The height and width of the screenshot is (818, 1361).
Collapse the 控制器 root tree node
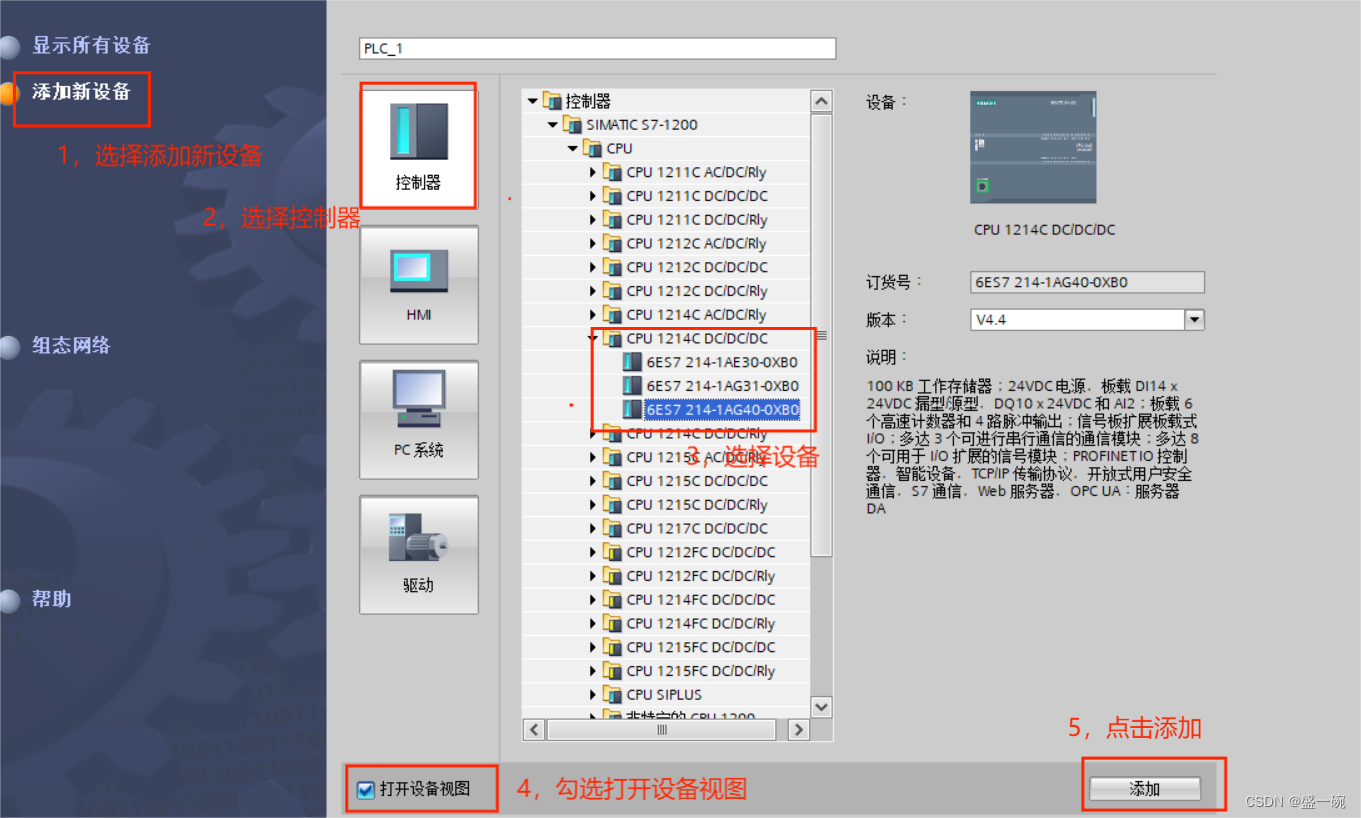point(533,101)
